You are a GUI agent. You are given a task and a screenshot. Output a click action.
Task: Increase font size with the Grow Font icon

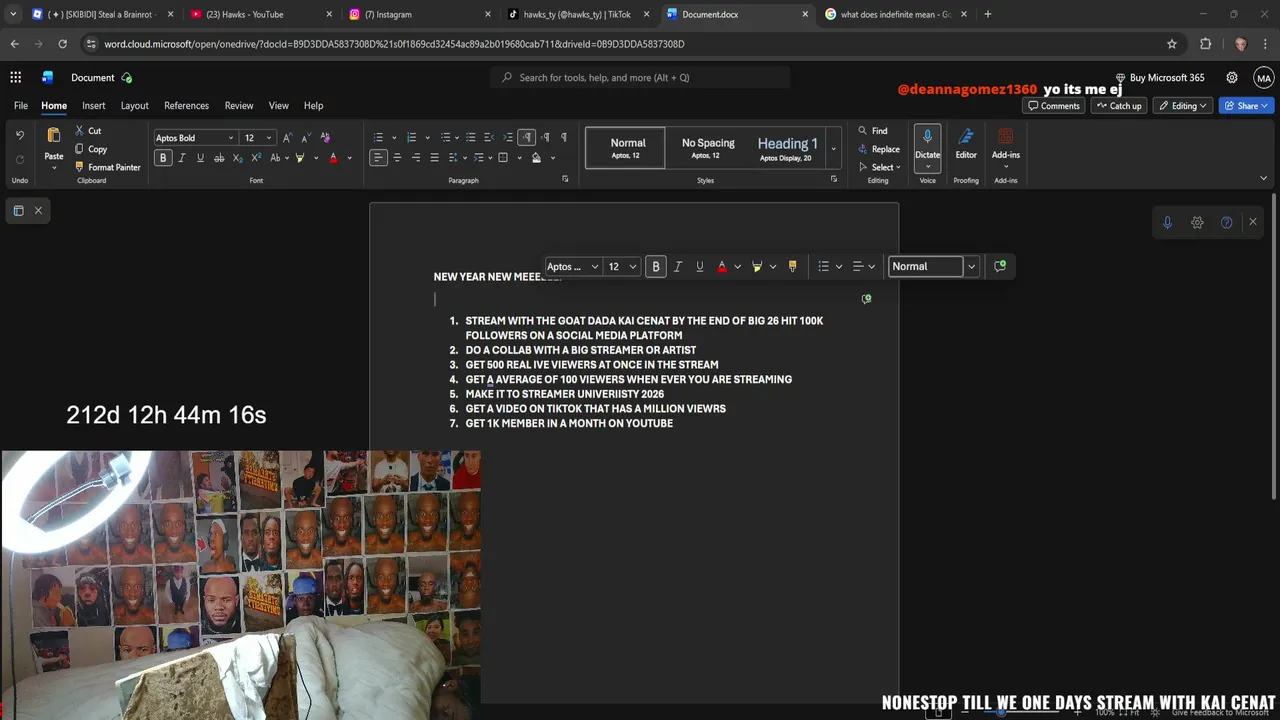click(287, 138)
